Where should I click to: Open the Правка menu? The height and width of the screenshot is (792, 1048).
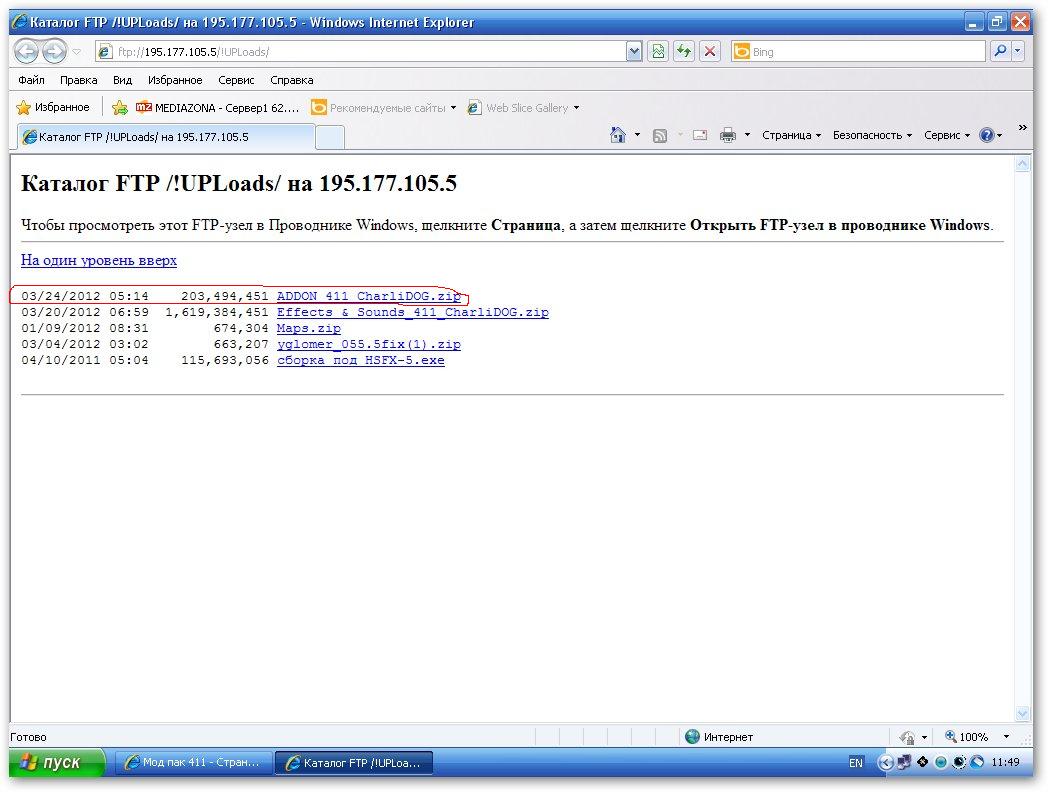79,80
